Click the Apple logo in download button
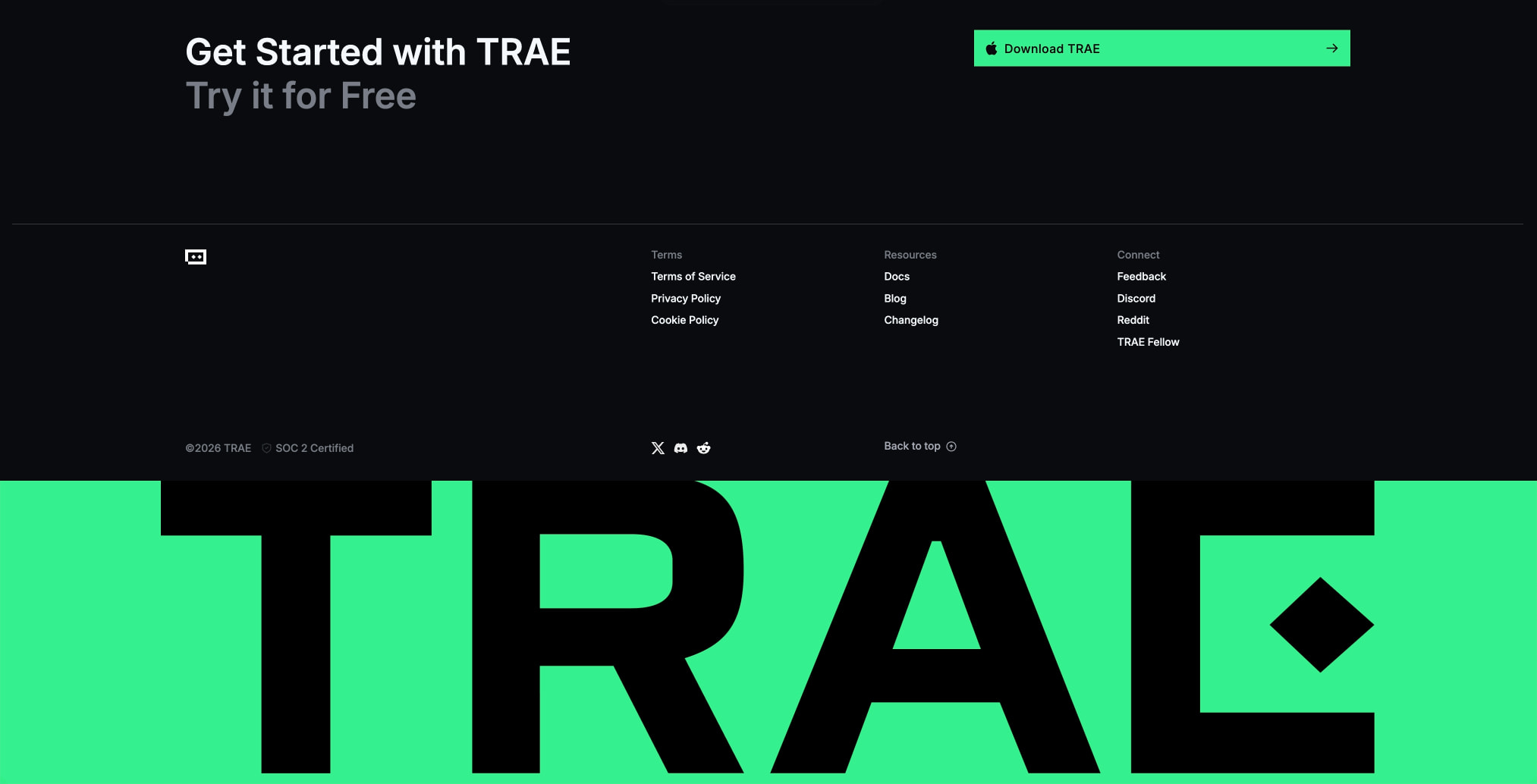 991,49
